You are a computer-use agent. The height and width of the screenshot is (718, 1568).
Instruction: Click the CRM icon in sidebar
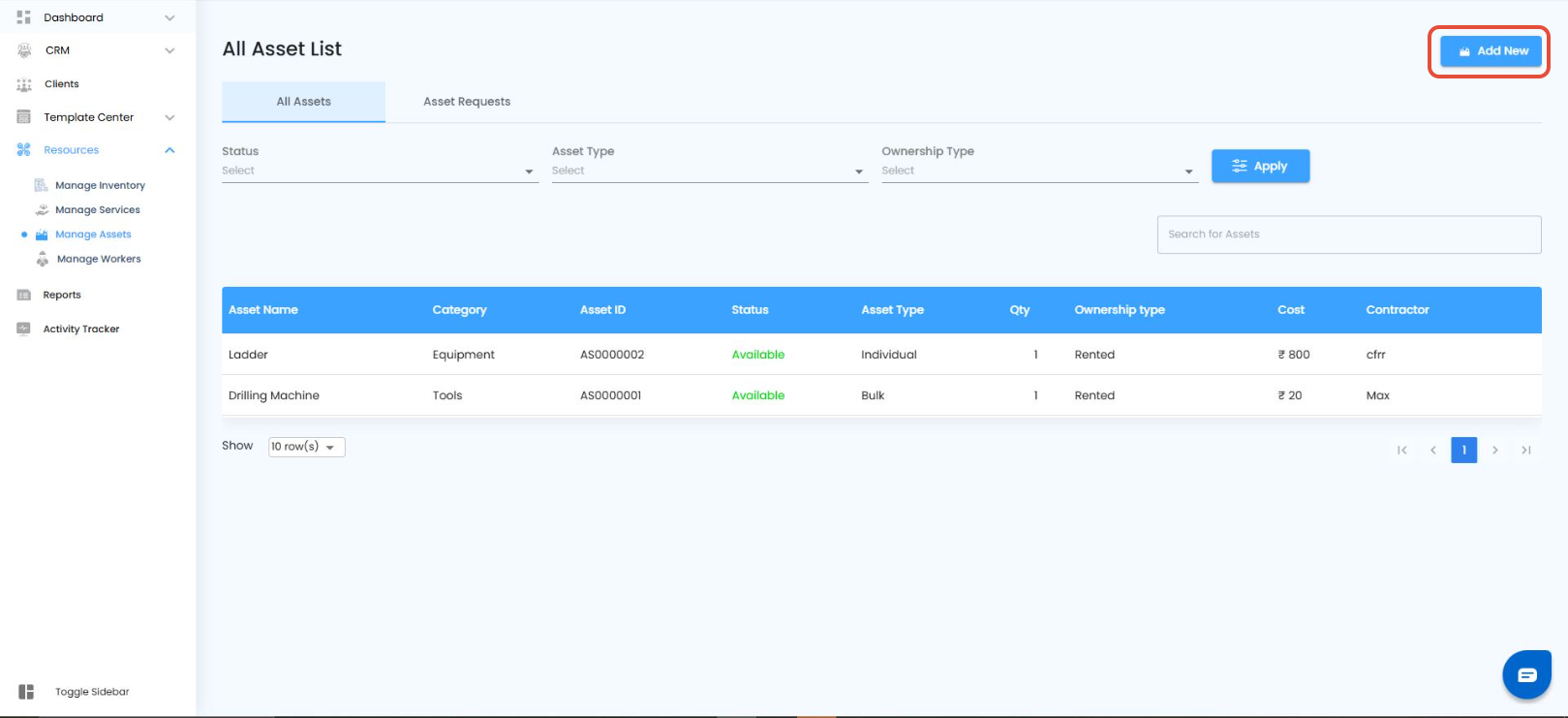click(24, 50)
